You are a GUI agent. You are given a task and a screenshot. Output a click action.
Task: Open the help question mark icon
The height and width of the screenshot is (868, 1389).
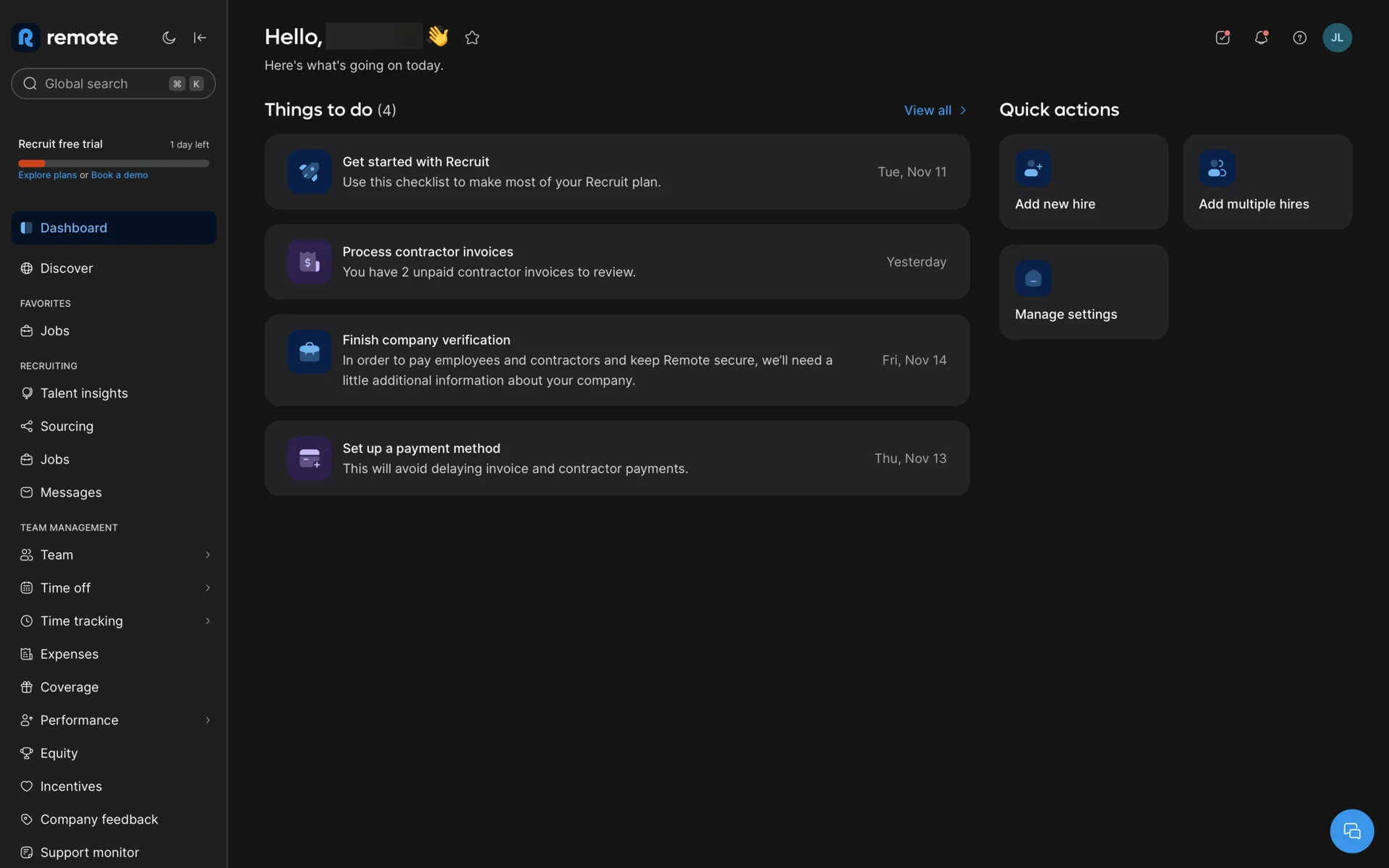click(1299, 38)
